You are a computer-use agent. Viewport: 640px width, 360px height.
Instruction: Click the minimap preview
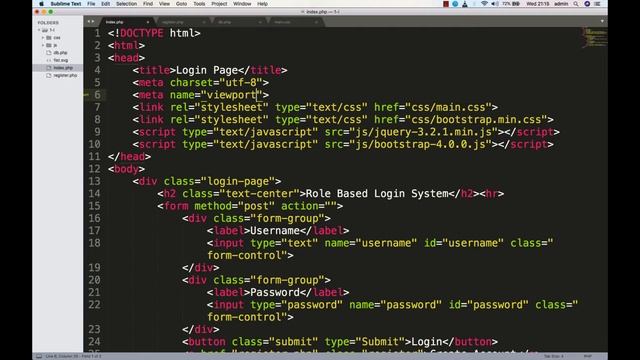(593, 38)
